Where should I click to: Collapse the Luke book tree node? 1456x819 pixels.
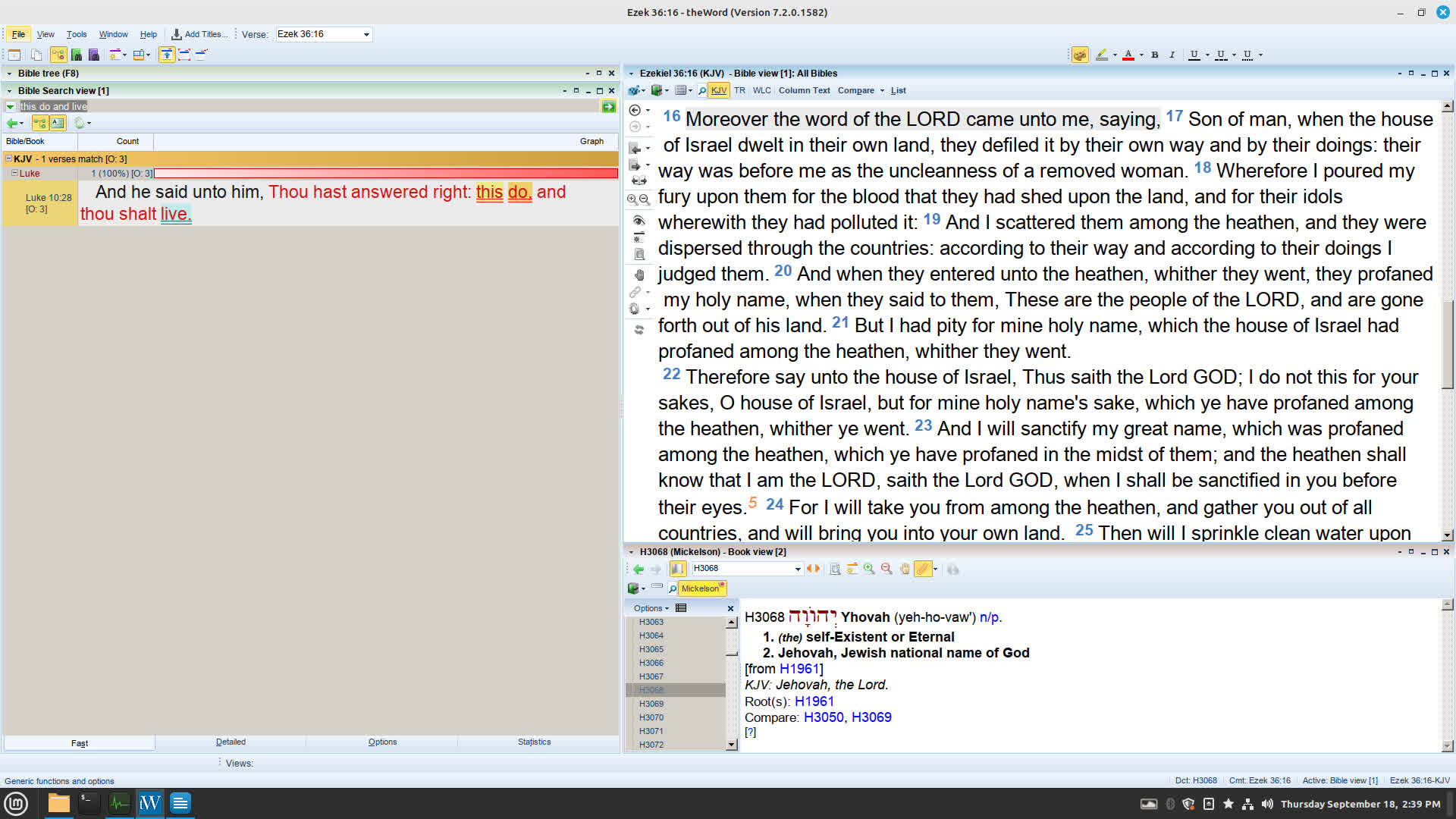pos(14,174)
